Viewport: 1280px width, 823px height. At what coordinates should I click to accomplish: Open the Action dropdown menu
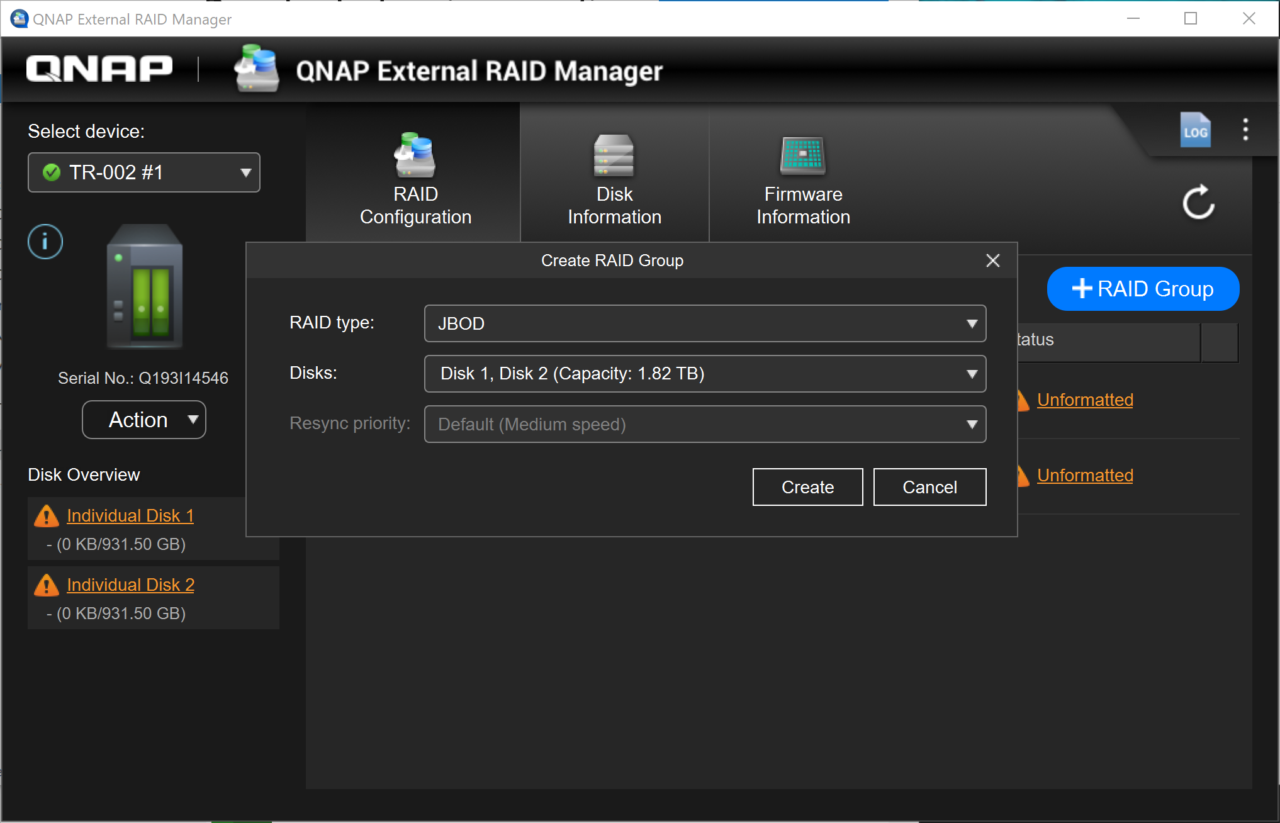point(143,419)
